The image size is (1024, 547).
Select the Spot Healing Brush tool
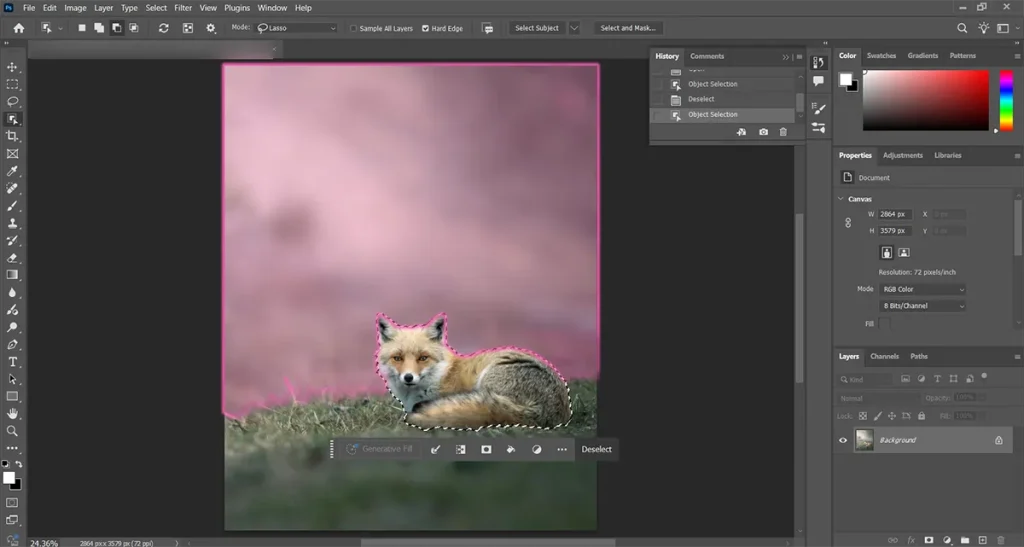[12, 188]
